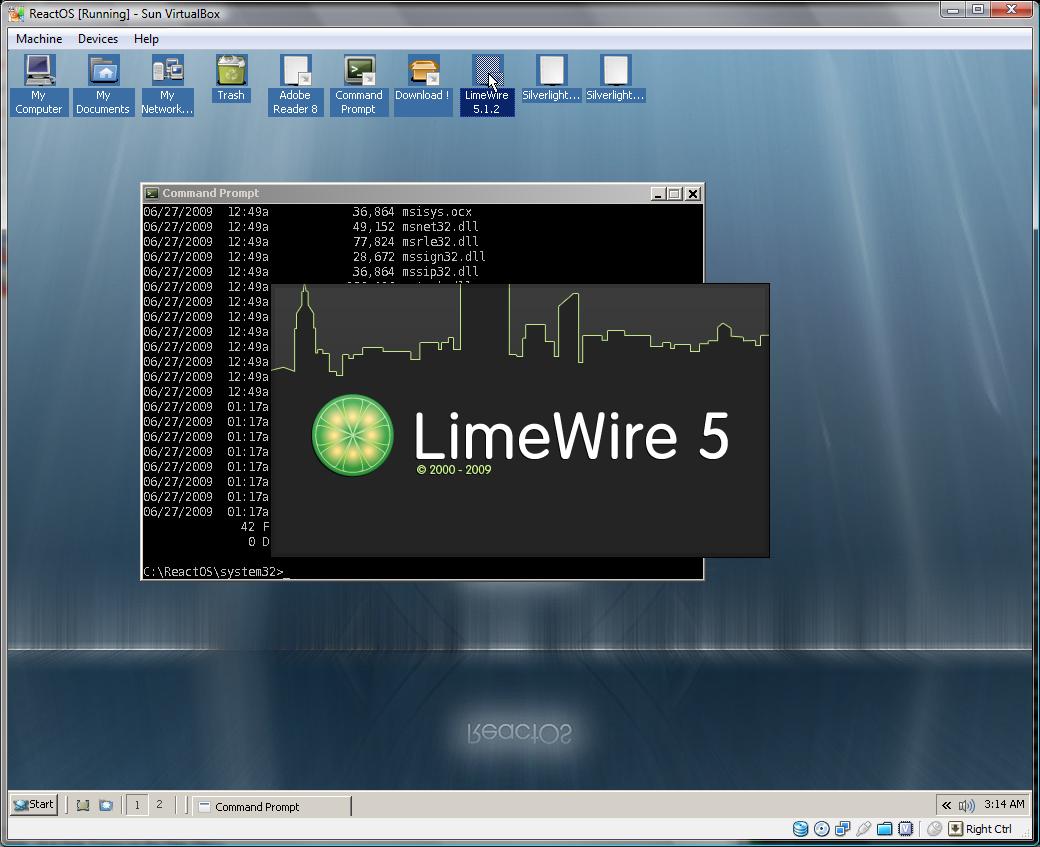Select the first Silverlight desktop icon
Viewport: 1040px width, 847px height.
point(551,78)
